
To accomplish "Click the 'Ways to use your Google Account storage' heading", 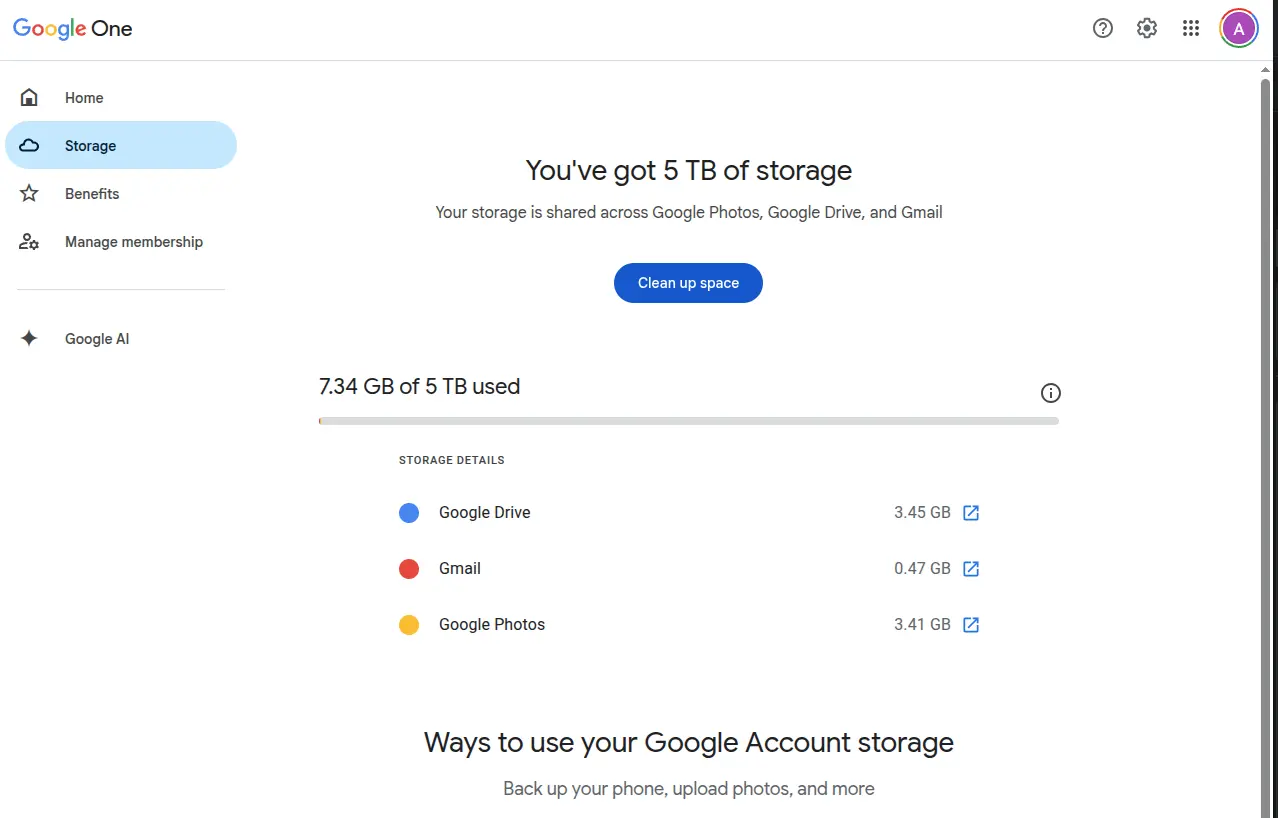I will [x=689, y=742].
